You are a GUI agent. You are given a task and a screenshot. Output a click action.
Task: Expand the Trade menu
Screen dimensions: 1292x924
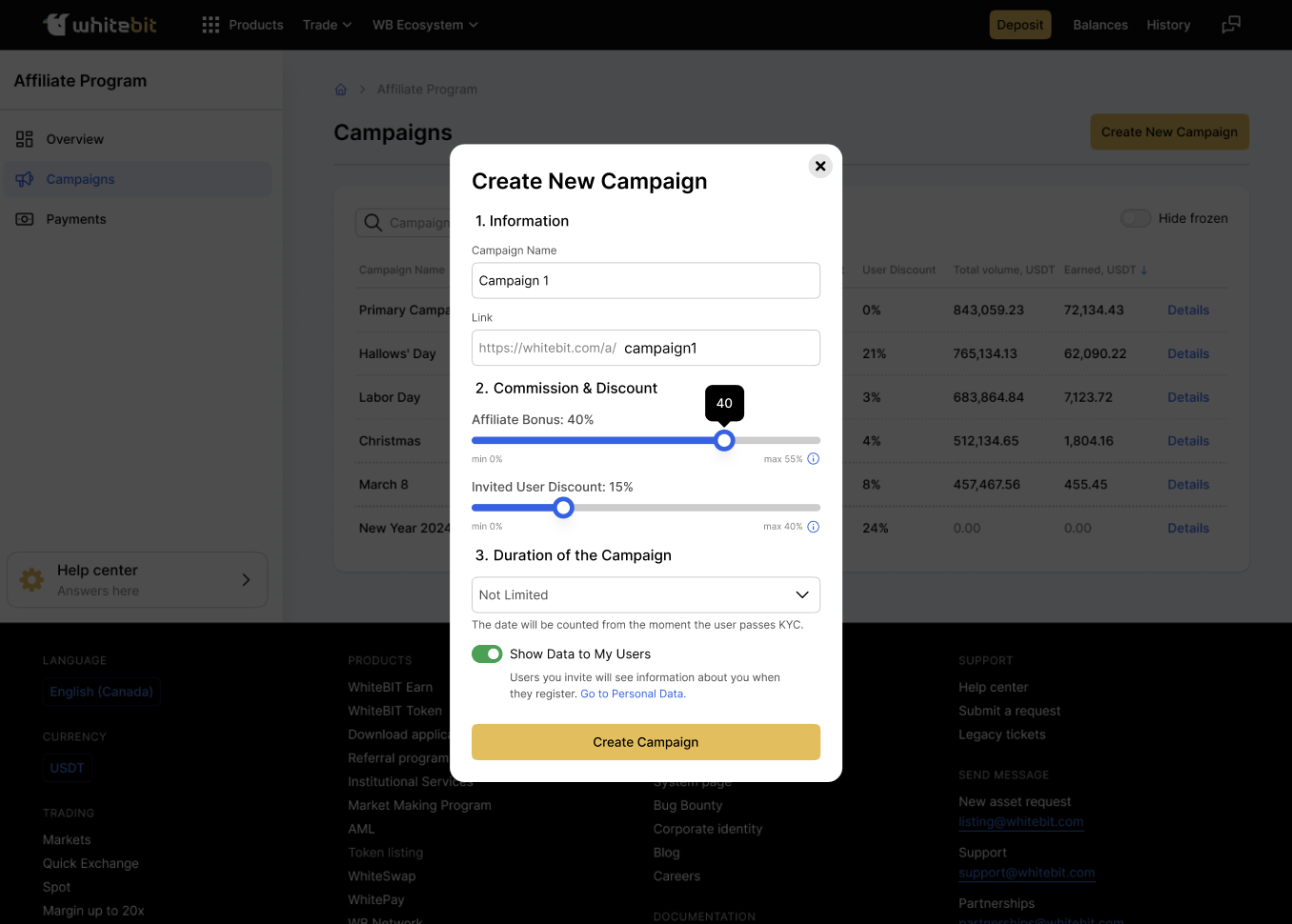point(327,25)
